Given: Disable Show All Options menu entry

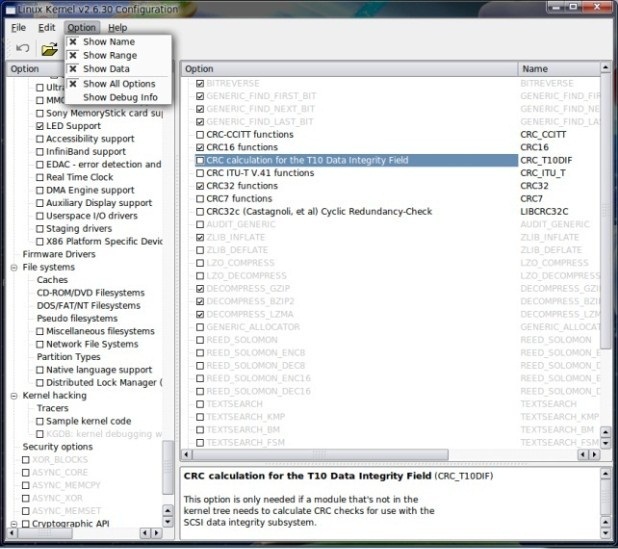Looking at the screenshot, I should click(118, 84).
